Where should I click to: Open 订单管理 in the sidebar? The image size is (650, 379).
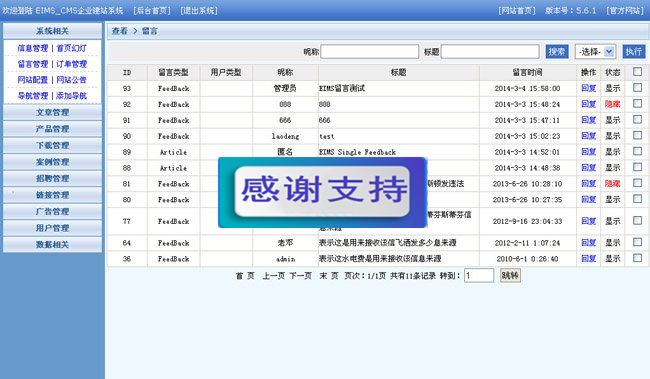click(71, 64)
